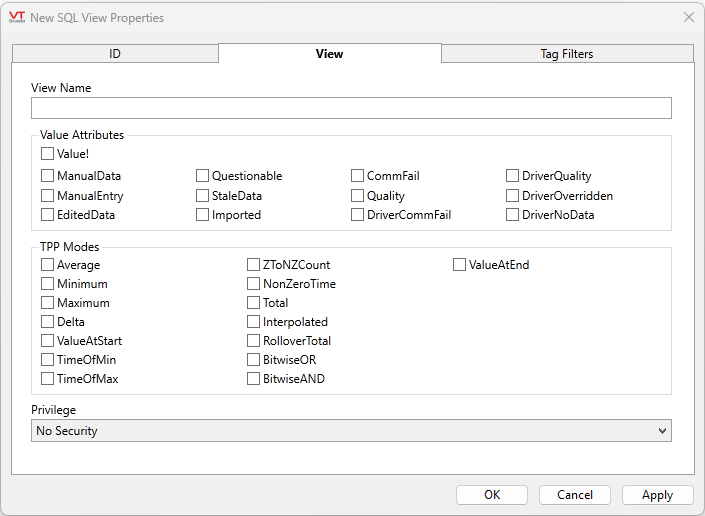Switch to the ID tab
The height and width of the screenshot is (516, 705).
click(x=115, y=54)
